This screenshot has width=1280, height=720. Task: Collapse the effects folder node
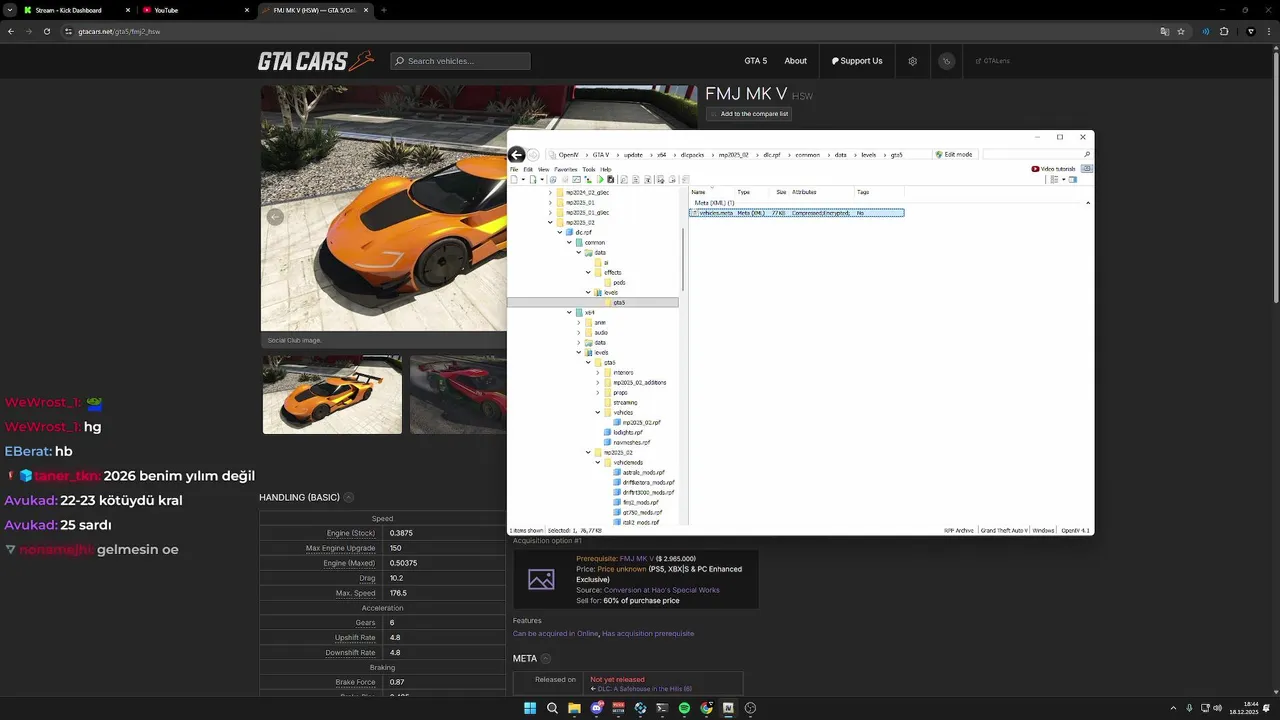(588, 272)
